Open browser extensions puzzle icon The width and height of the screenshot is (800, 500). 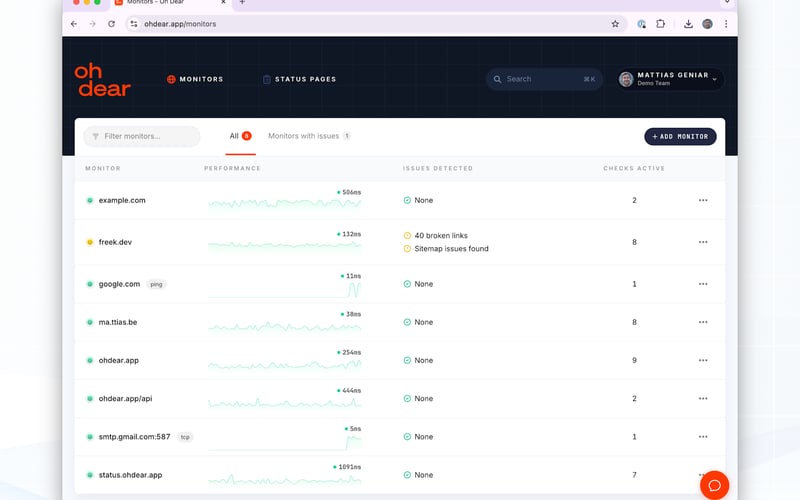click(660, 24)
